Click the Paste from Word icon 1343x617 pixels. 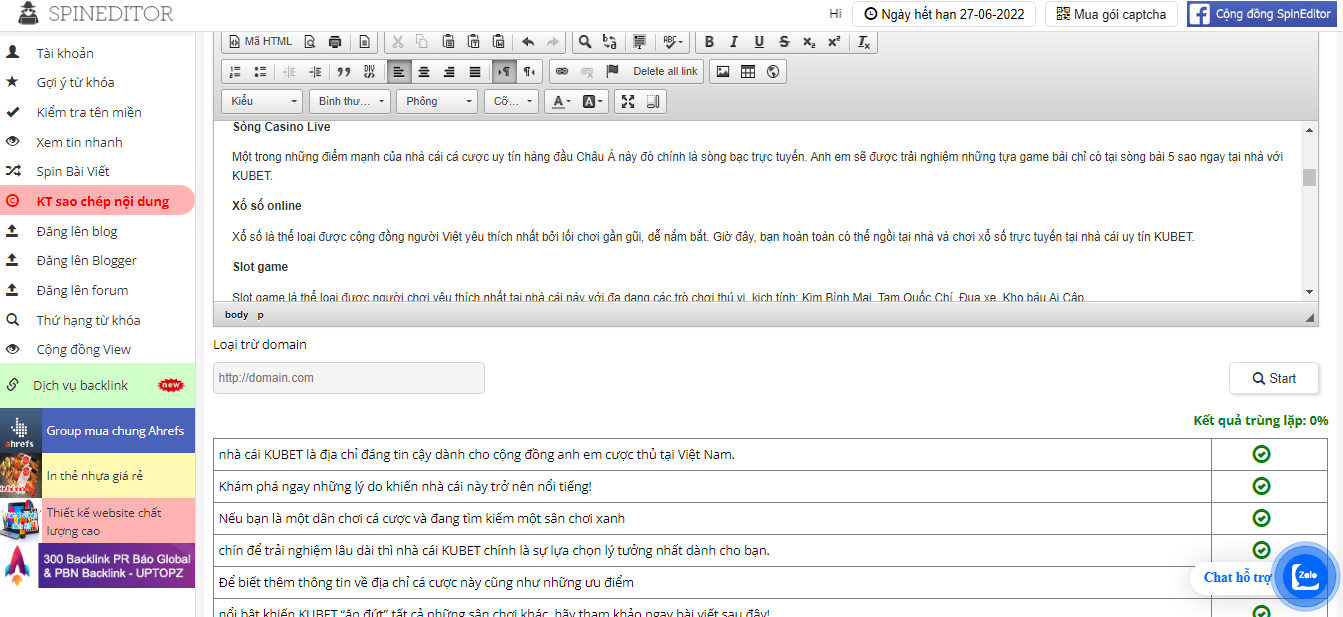[498, 42]
